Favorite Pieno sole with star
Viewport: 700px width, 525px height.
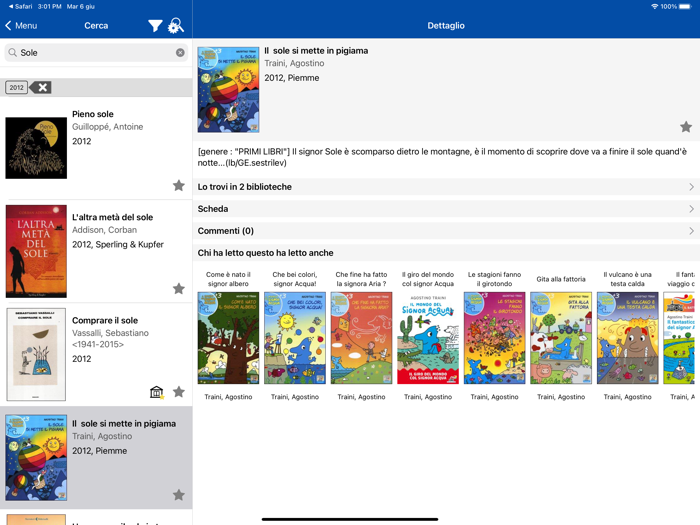[x=179, y=185]
